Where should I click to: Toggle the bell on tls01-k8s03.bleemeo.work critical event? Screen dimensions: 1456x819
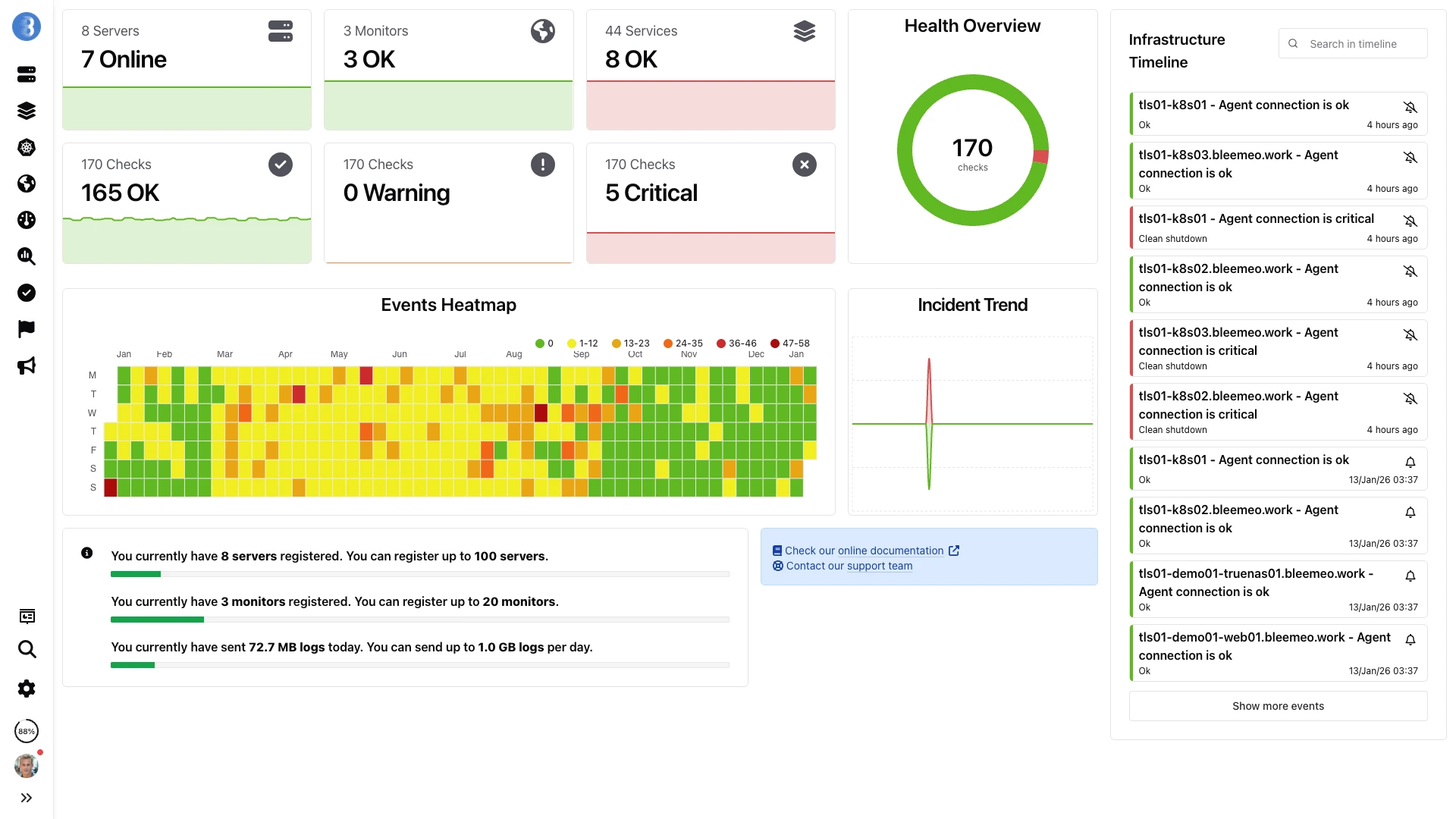tap(1410, 334)
